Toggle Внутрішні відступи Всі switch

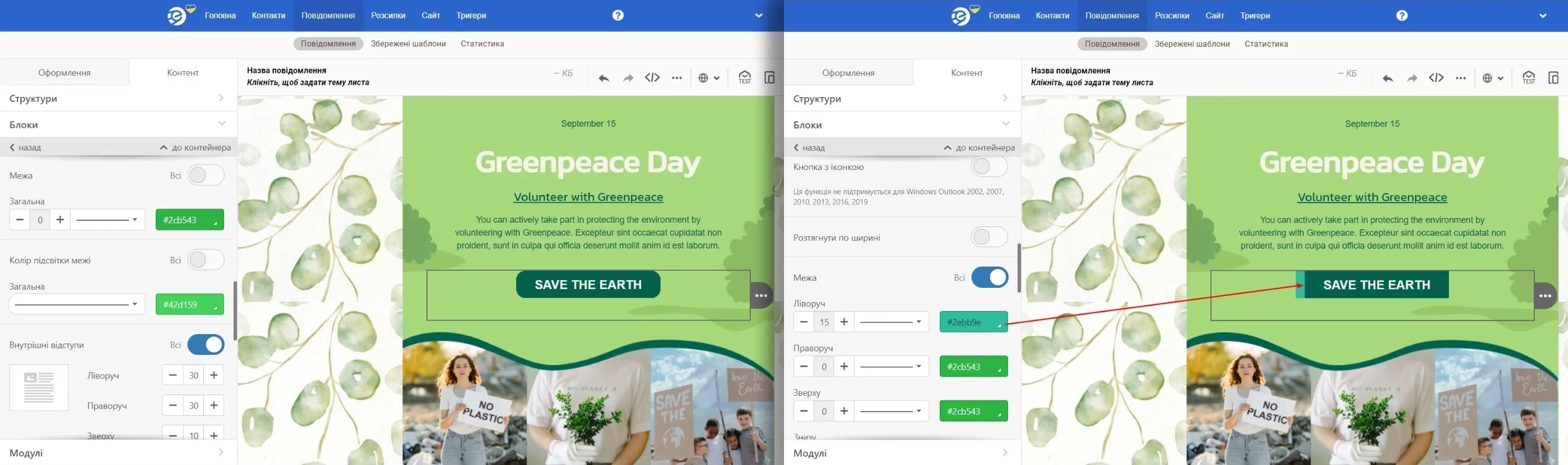206,345
